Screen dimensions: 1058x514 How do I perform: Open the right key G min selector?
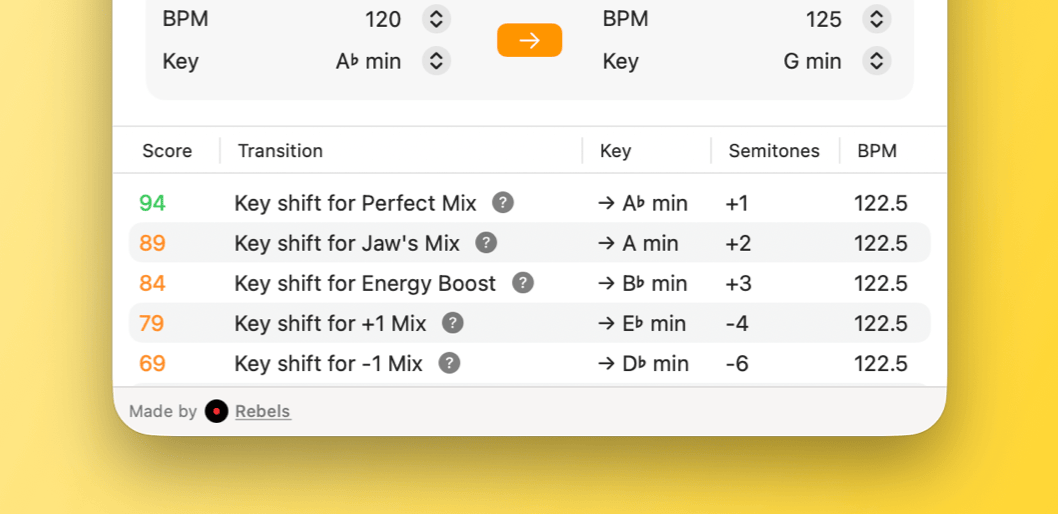click(876, 61)
